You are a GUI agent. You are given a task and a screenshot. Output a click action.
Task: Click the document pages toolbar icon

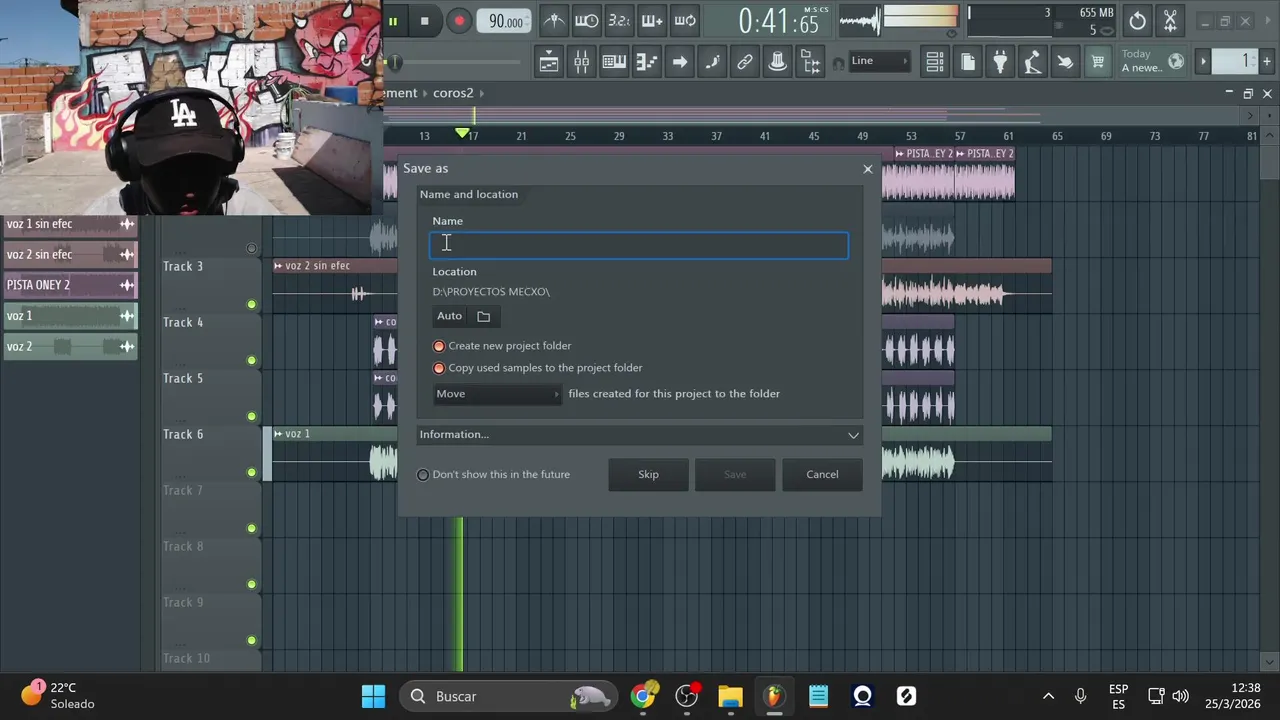968,62
